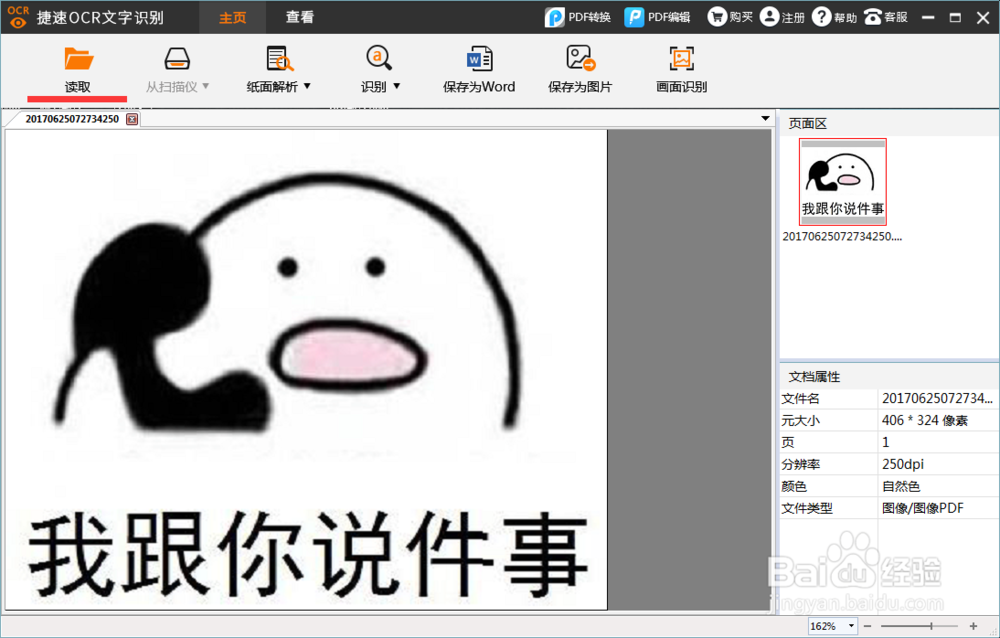Select the 20170625072734250 document tab
The image size is (1000, 638).
[x=72, y=119]
